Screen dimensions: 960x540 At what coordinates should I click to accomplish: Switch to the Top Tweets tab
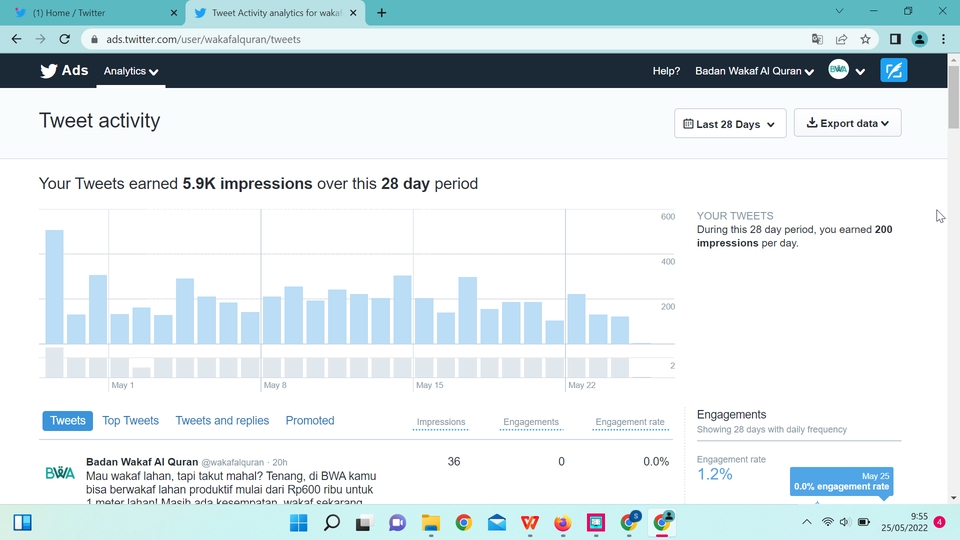tap(130, 421)
